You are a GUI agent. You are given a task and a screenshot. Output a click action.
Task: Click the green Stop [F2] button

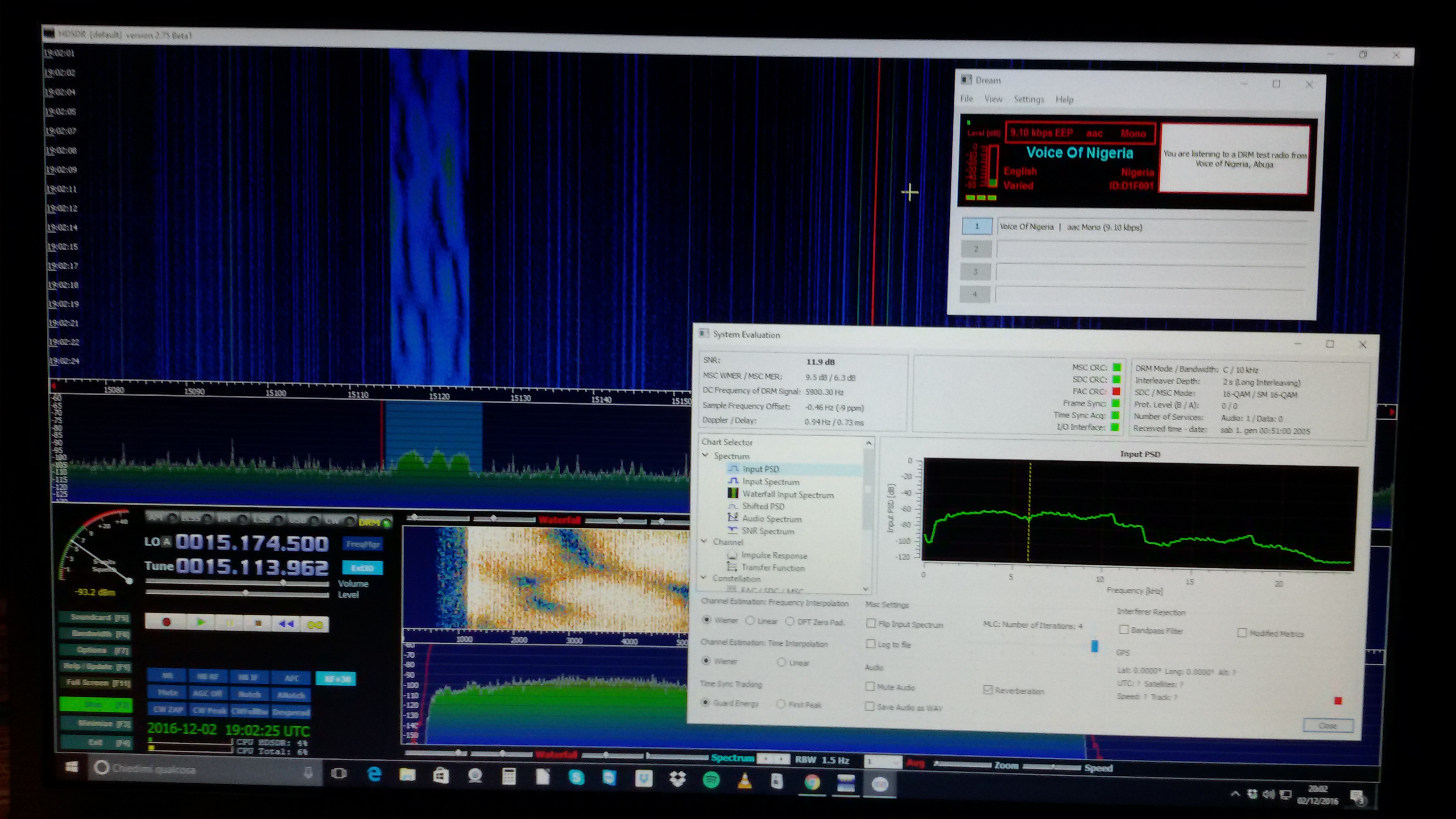coord(95,704)
